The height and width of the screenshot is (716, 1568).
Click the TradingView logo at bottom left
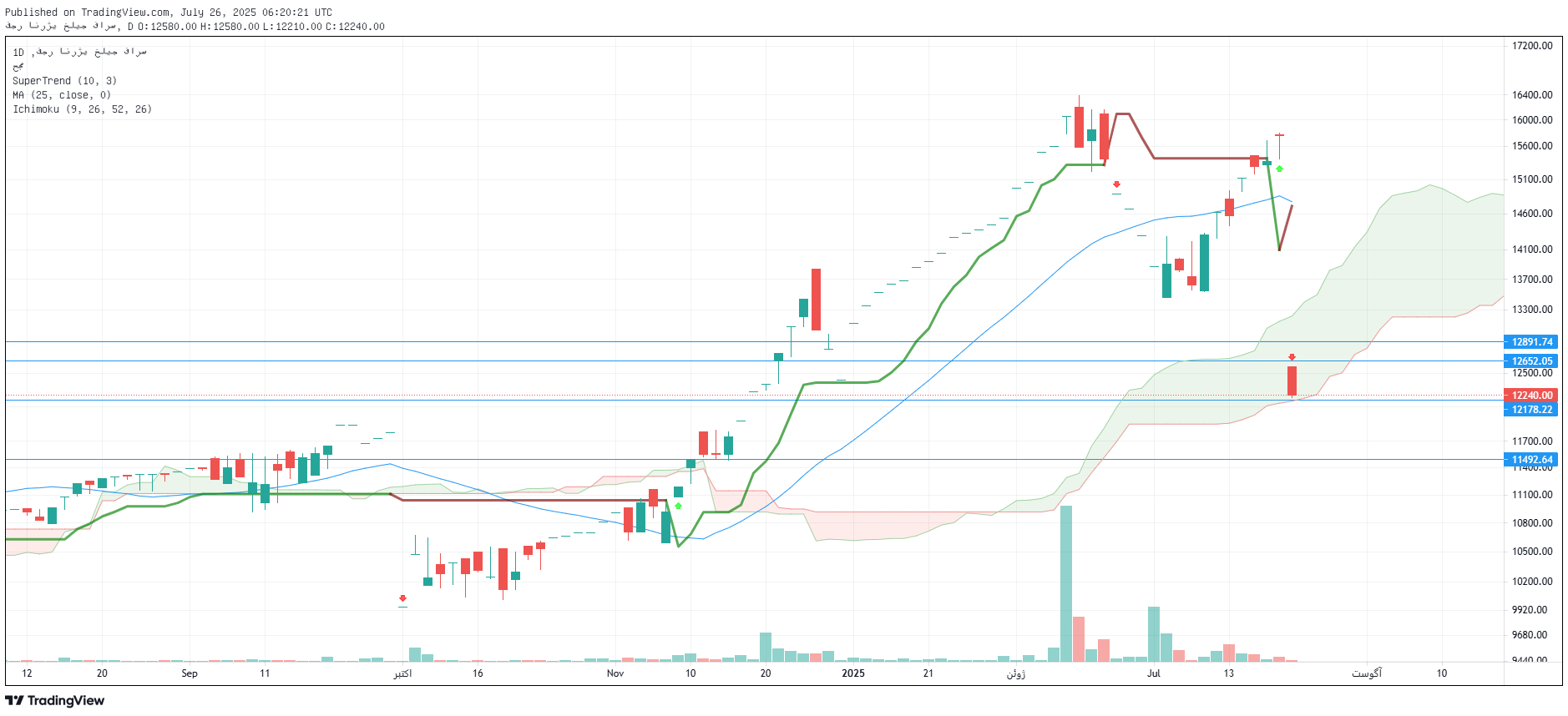pyautogui.click(x=55, y=700)
